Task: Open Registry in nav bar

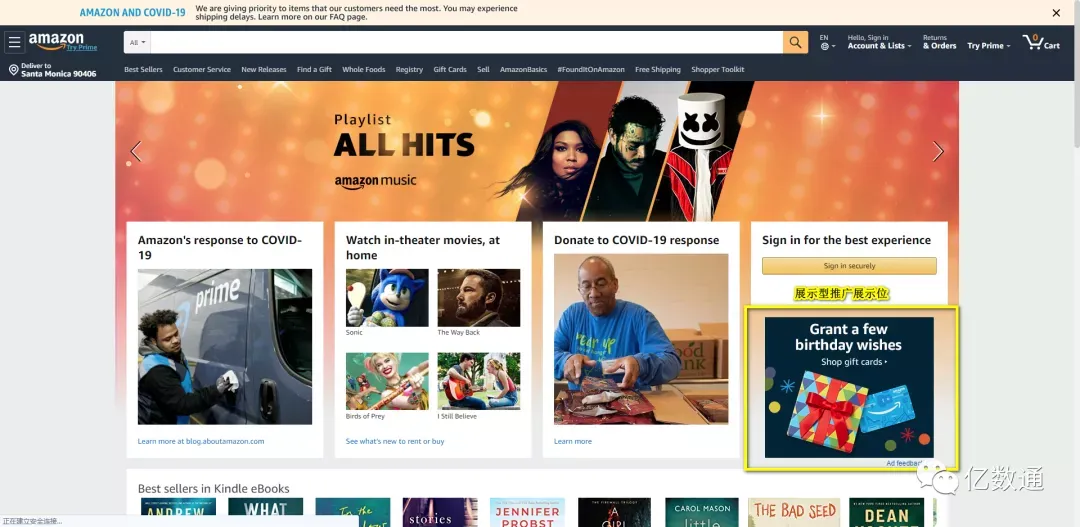Action: tap(409, 70)
